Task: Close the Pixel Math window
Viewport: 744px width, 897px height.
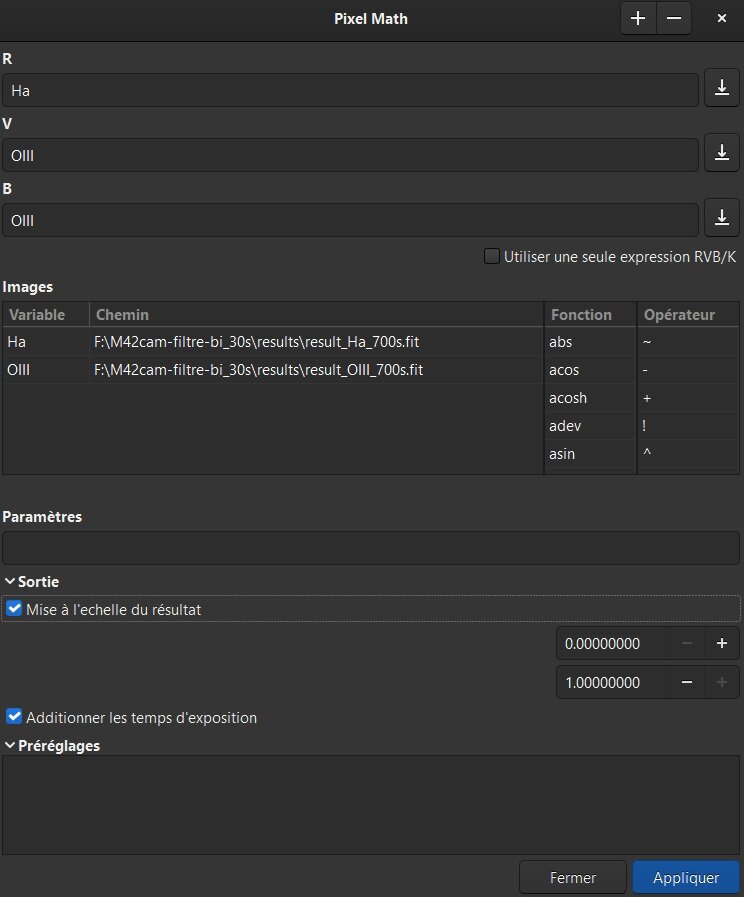Action: click(722, 18)
